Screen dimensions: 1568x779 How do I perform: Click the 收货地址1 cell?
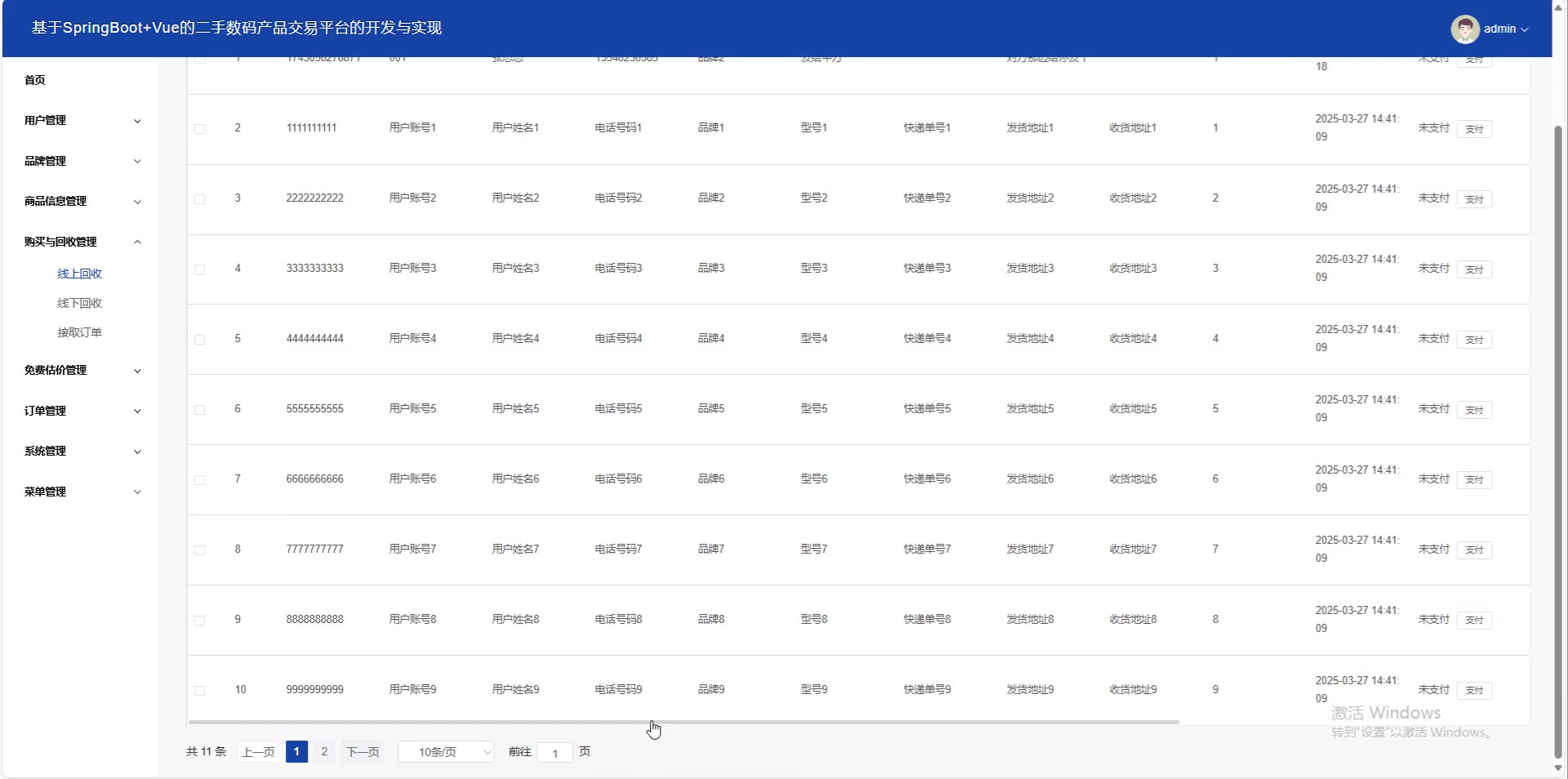(x=1133, y=128)
